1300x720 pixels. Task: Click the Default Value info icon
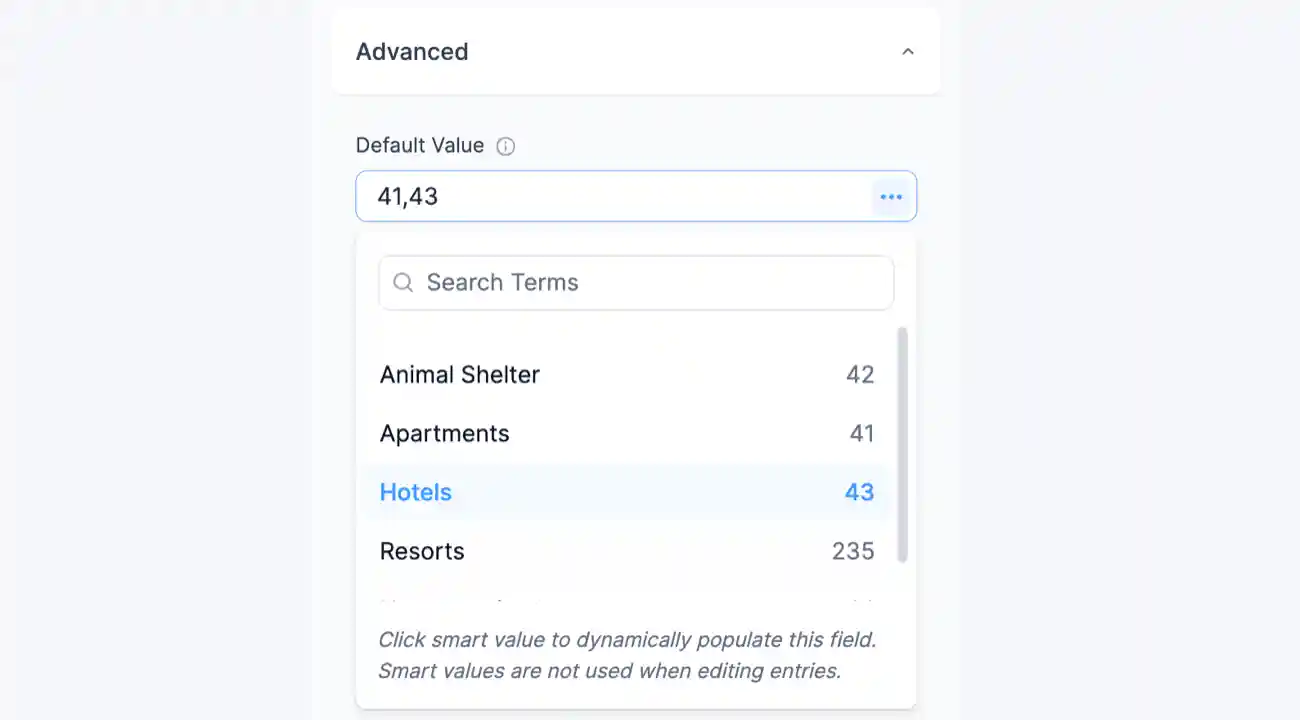coord(505,146)
